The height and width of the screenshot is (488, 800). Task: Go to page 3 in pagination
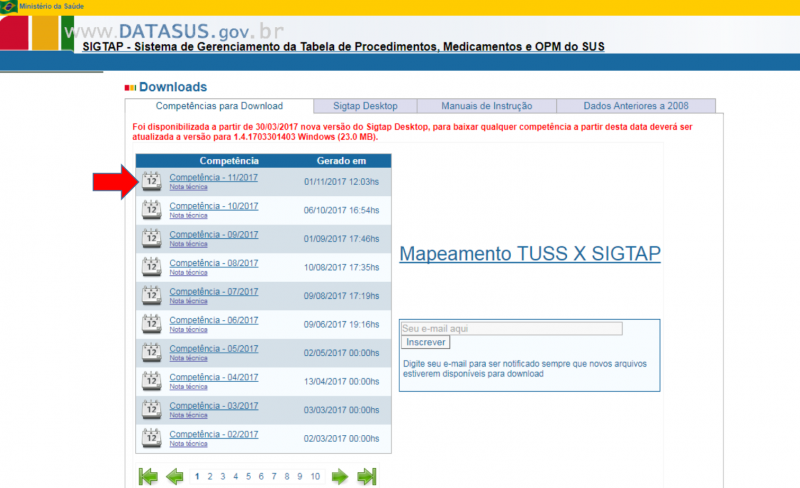(x=222, y=476)
